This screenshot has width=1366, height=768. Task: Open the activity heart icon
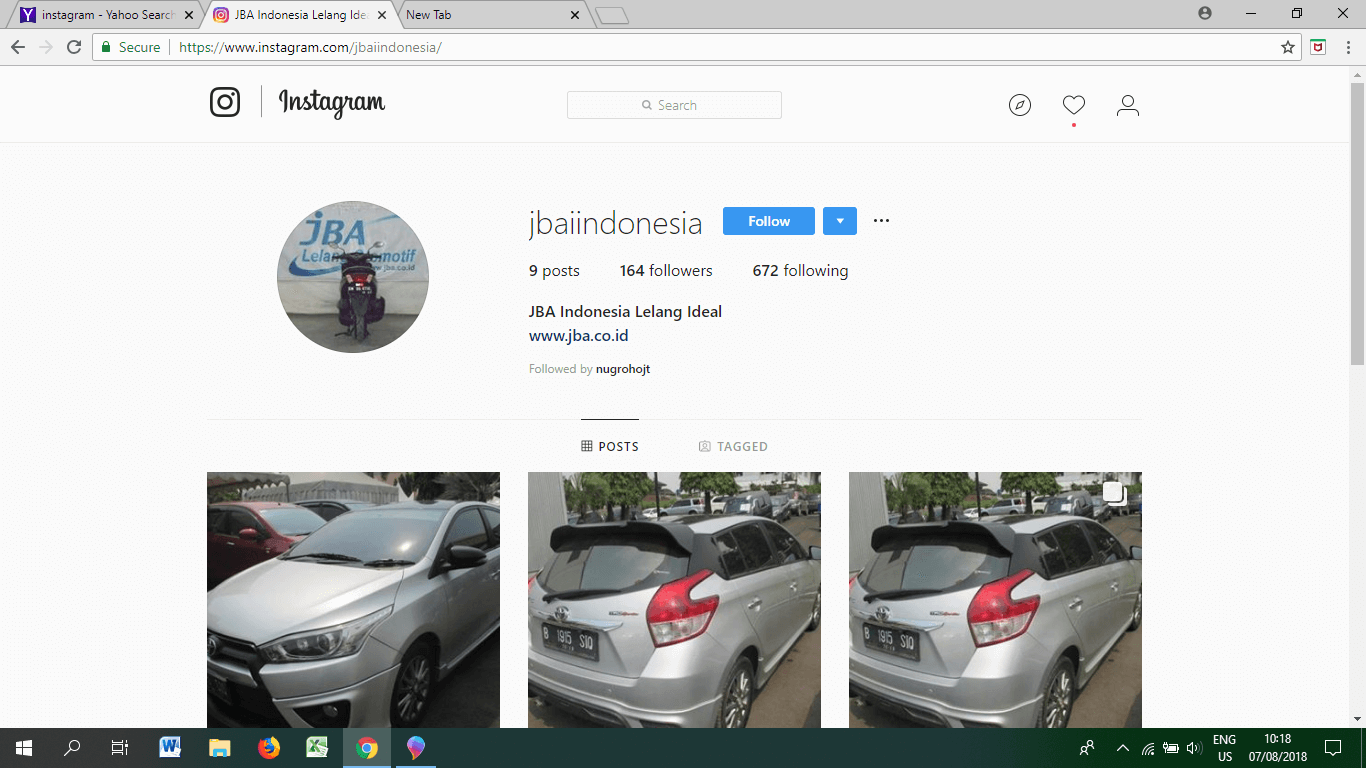pos(1073,105)
